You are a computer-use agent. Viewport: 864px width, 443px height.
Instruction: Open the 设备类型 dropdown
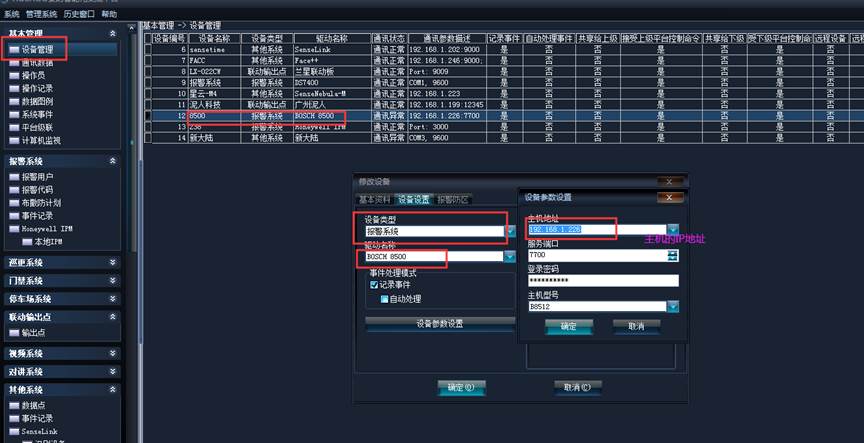tap(510, 231)
